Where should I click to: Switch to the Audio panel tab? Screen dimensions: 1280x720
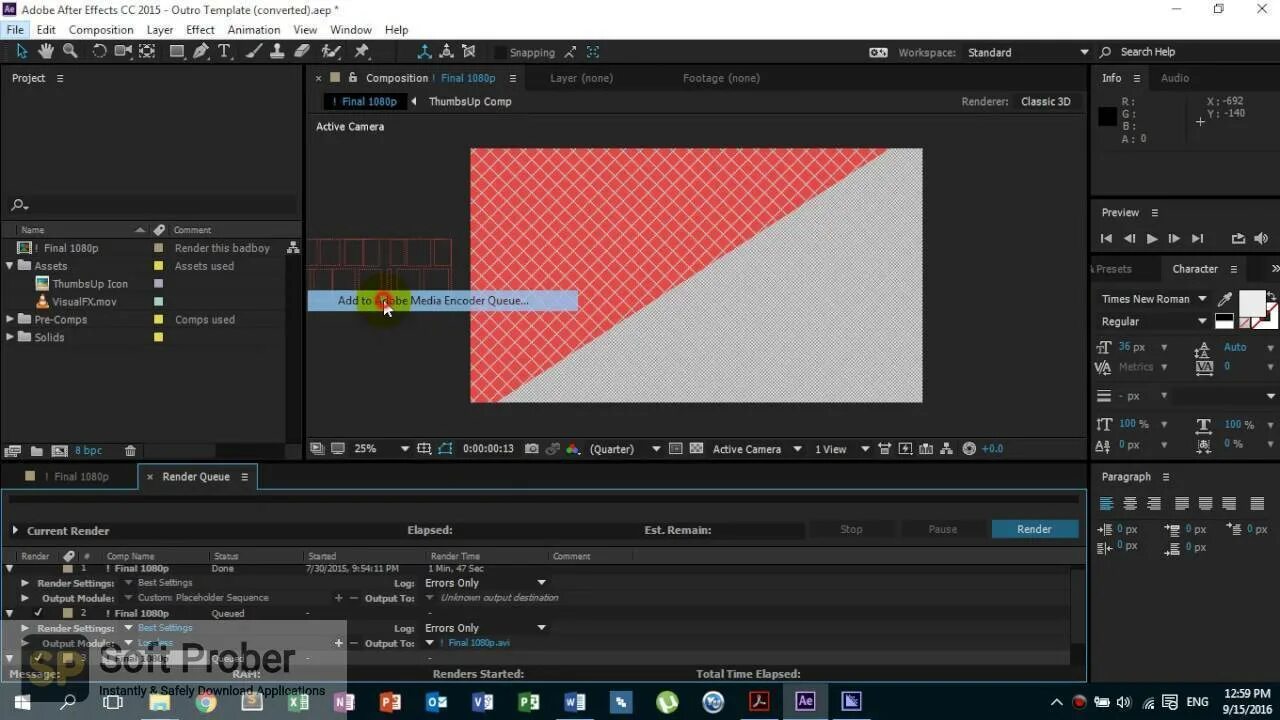(x=1175, y=78)
